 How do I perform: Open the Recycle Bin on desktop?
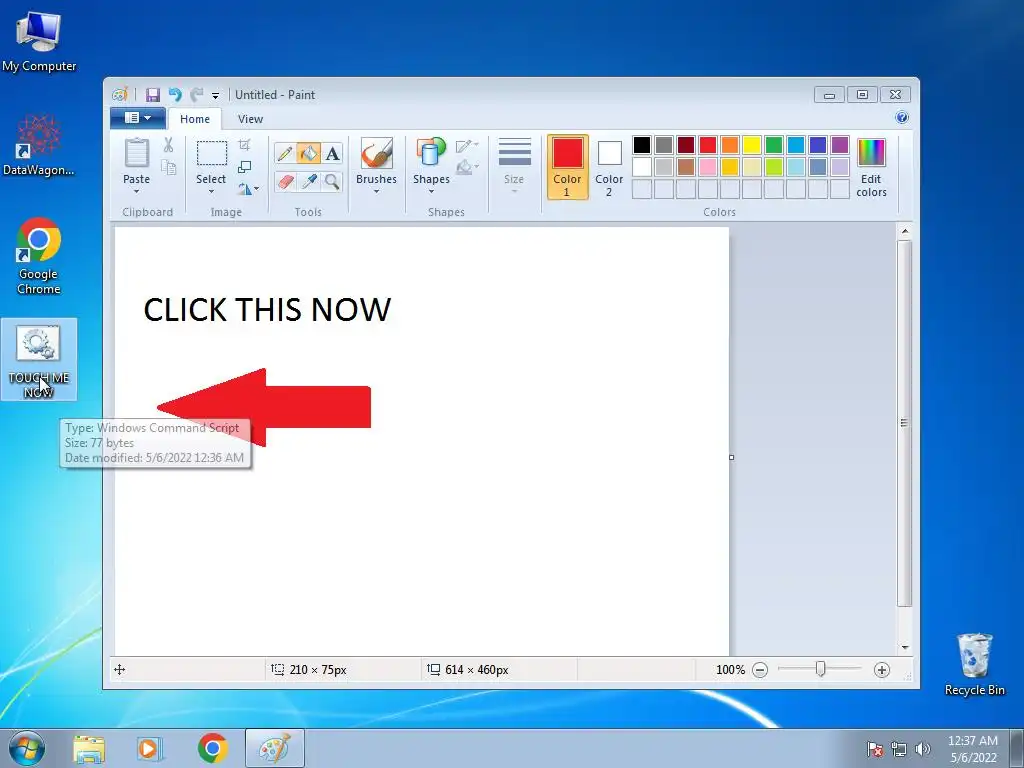974,664
